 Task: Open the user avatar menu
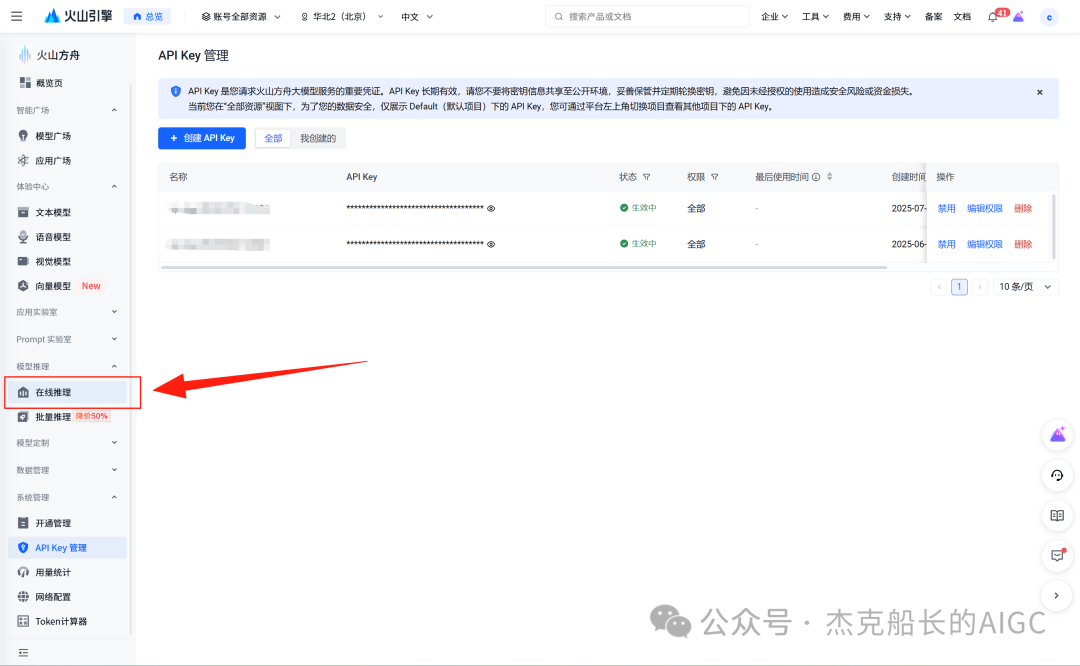coord(1049,17)
